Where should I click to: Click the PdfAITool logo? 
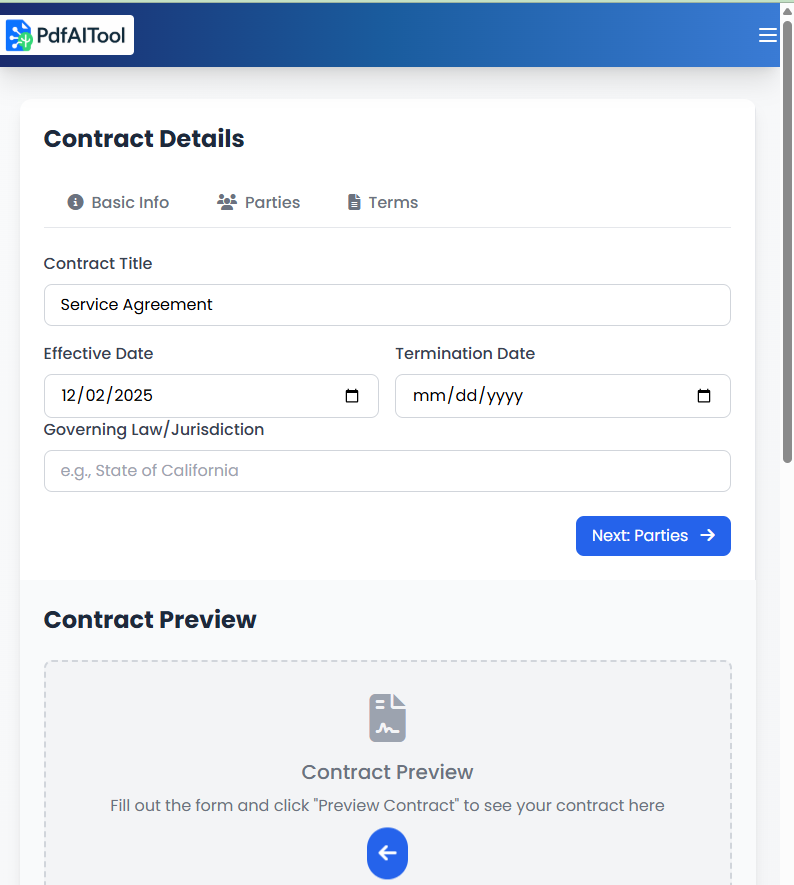pyautogui.click(x=69, y=36)
